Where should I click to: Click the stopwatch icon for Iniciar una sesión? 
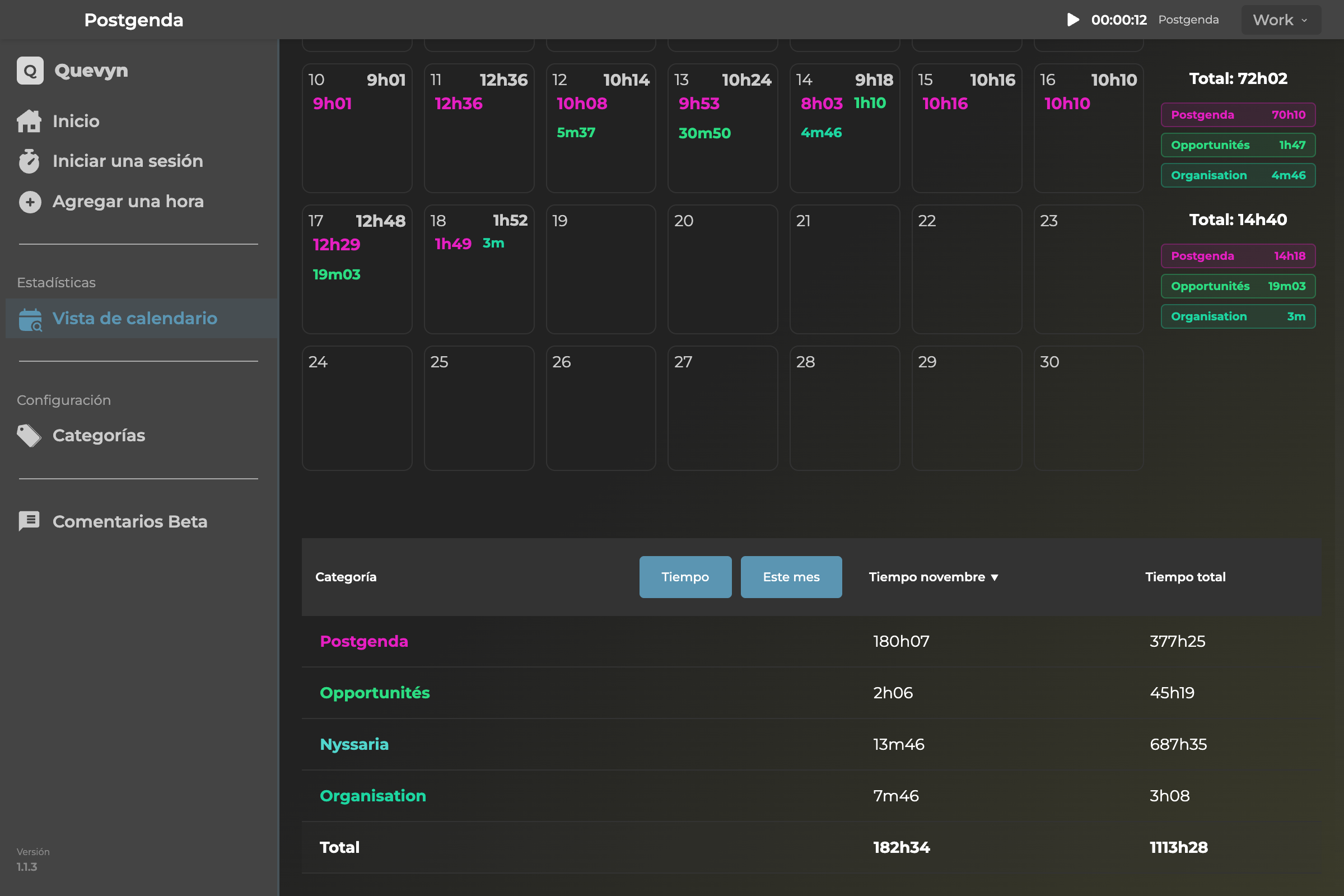[29, 161]
